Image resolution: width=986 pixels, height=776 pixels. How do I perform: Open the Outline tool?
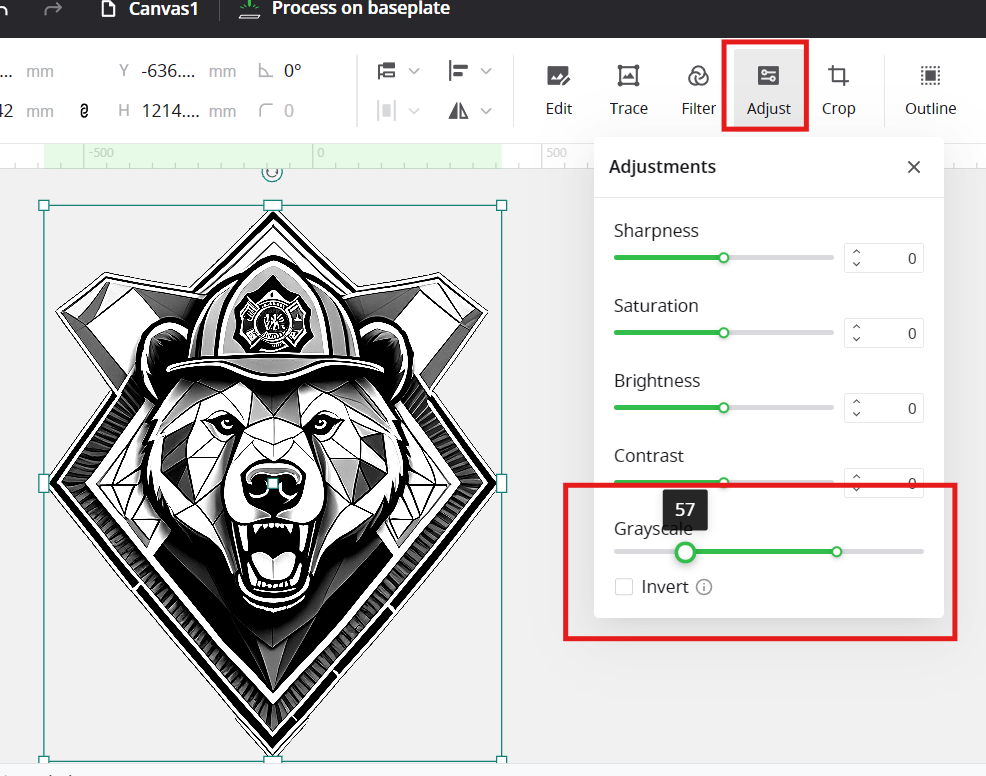[x=930, y=90]
